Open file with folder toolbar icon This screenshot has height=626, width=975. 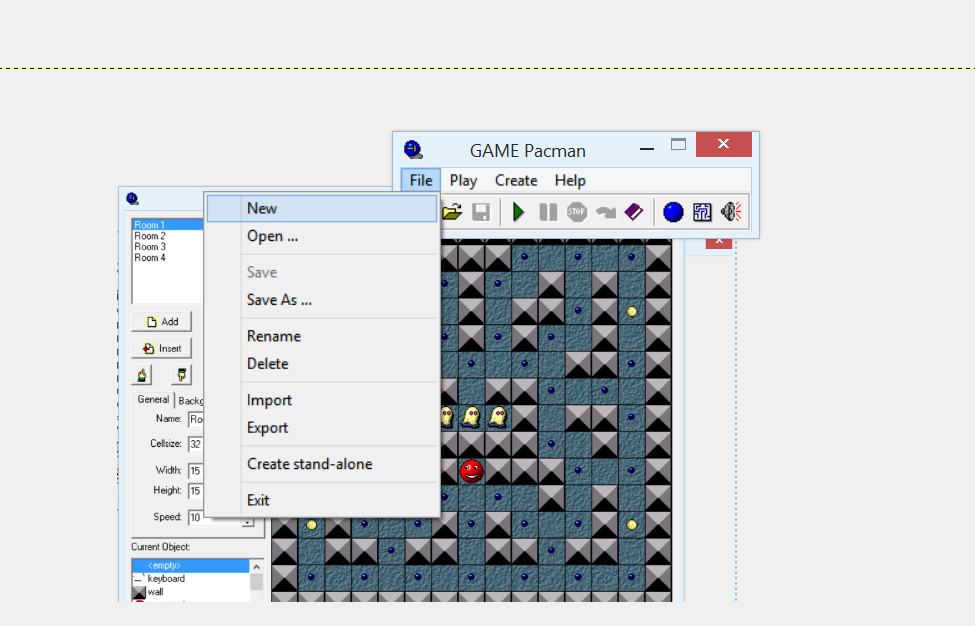point(452,212)
